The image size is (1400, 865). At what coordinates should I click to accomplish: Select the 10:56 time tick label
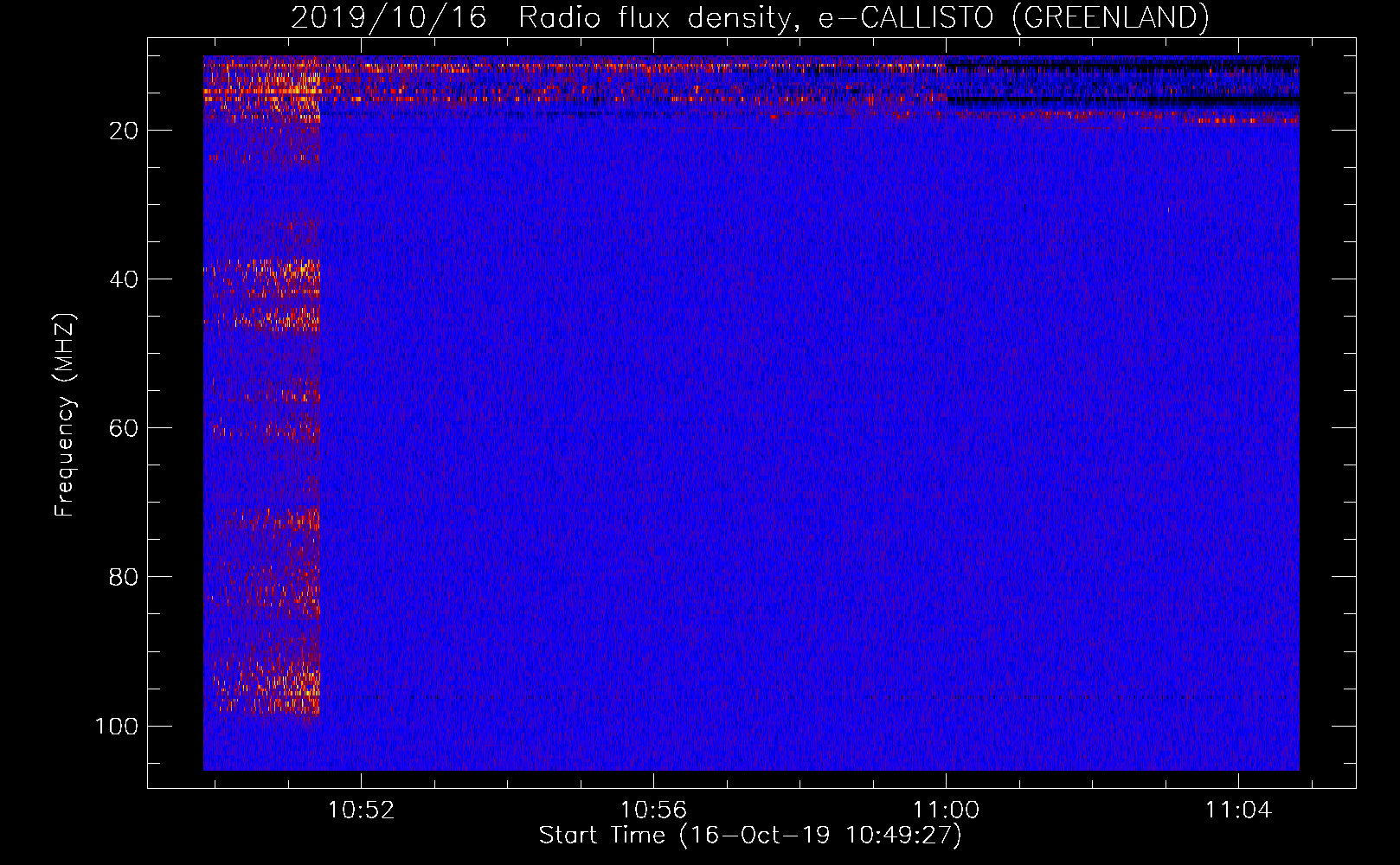click(x=653, y=810)
